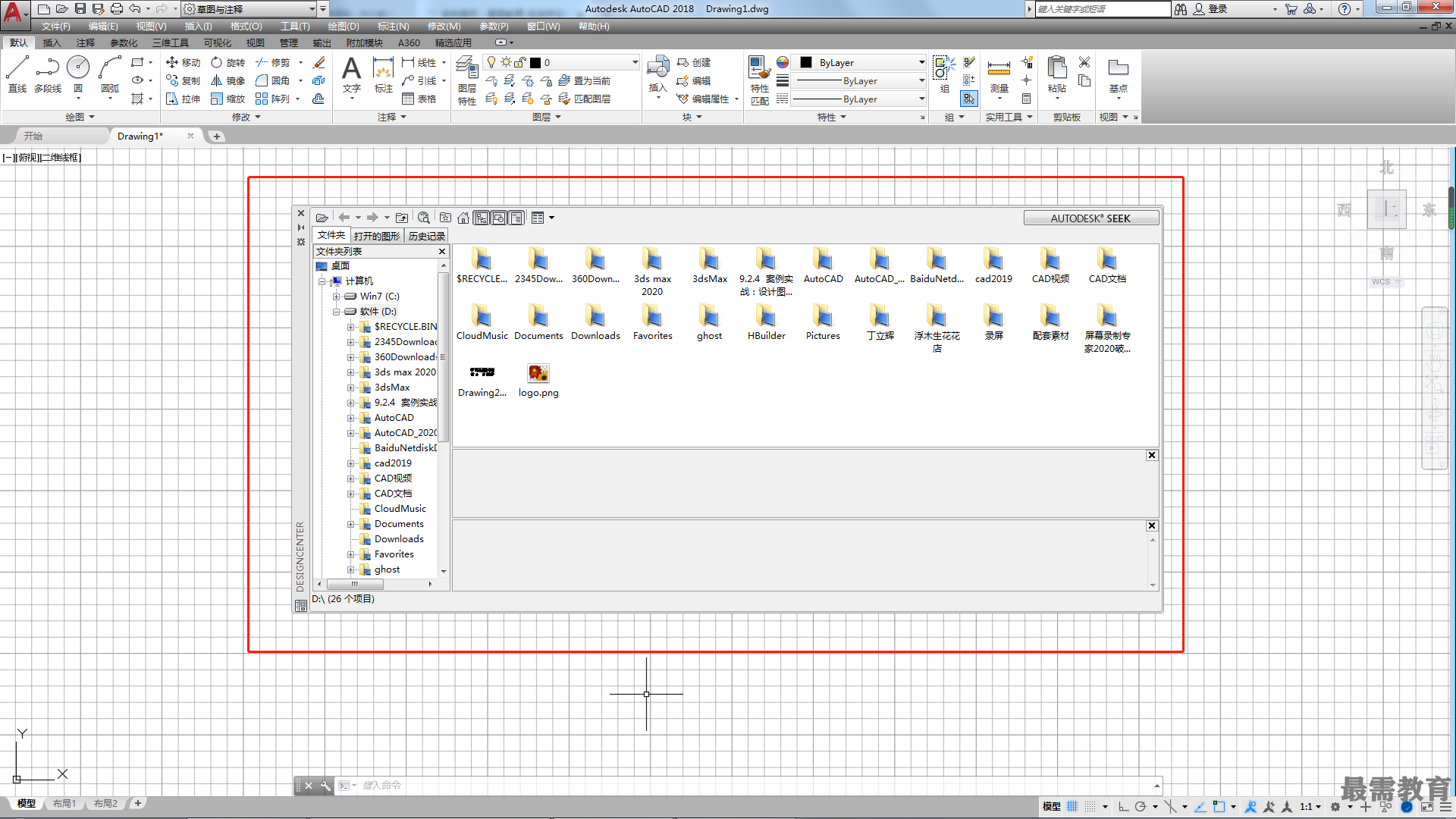
Task: Select the Polyline (多段线) tool
Action: pos(48,74)
